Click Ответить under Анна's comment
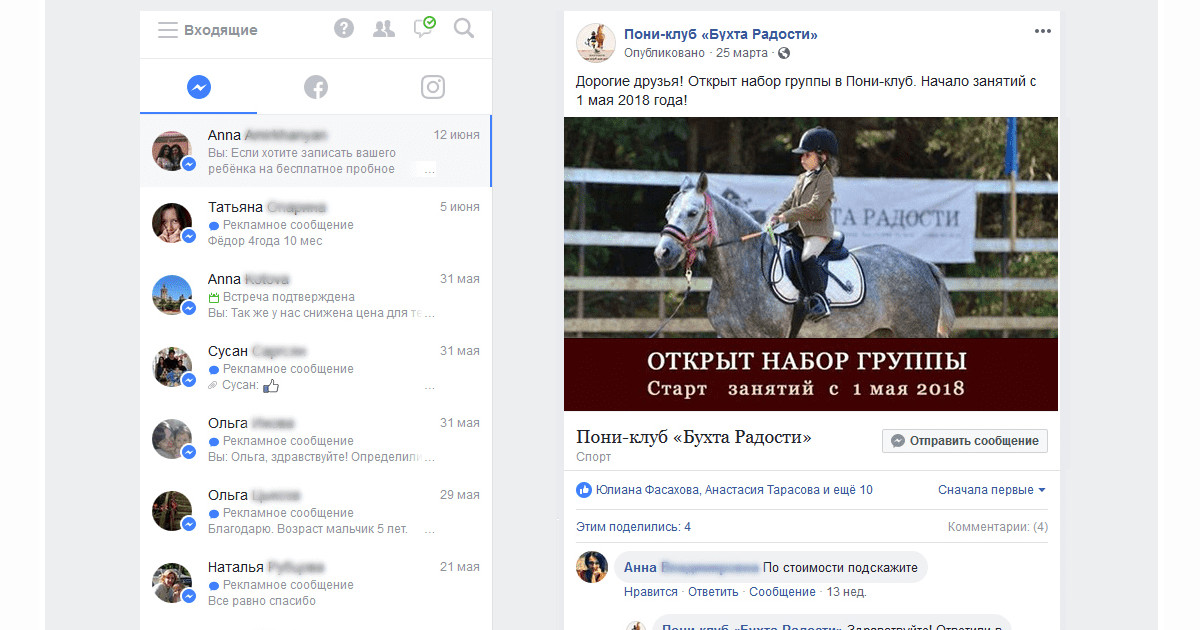1200x630 pixels. click(x=713, y=592)
